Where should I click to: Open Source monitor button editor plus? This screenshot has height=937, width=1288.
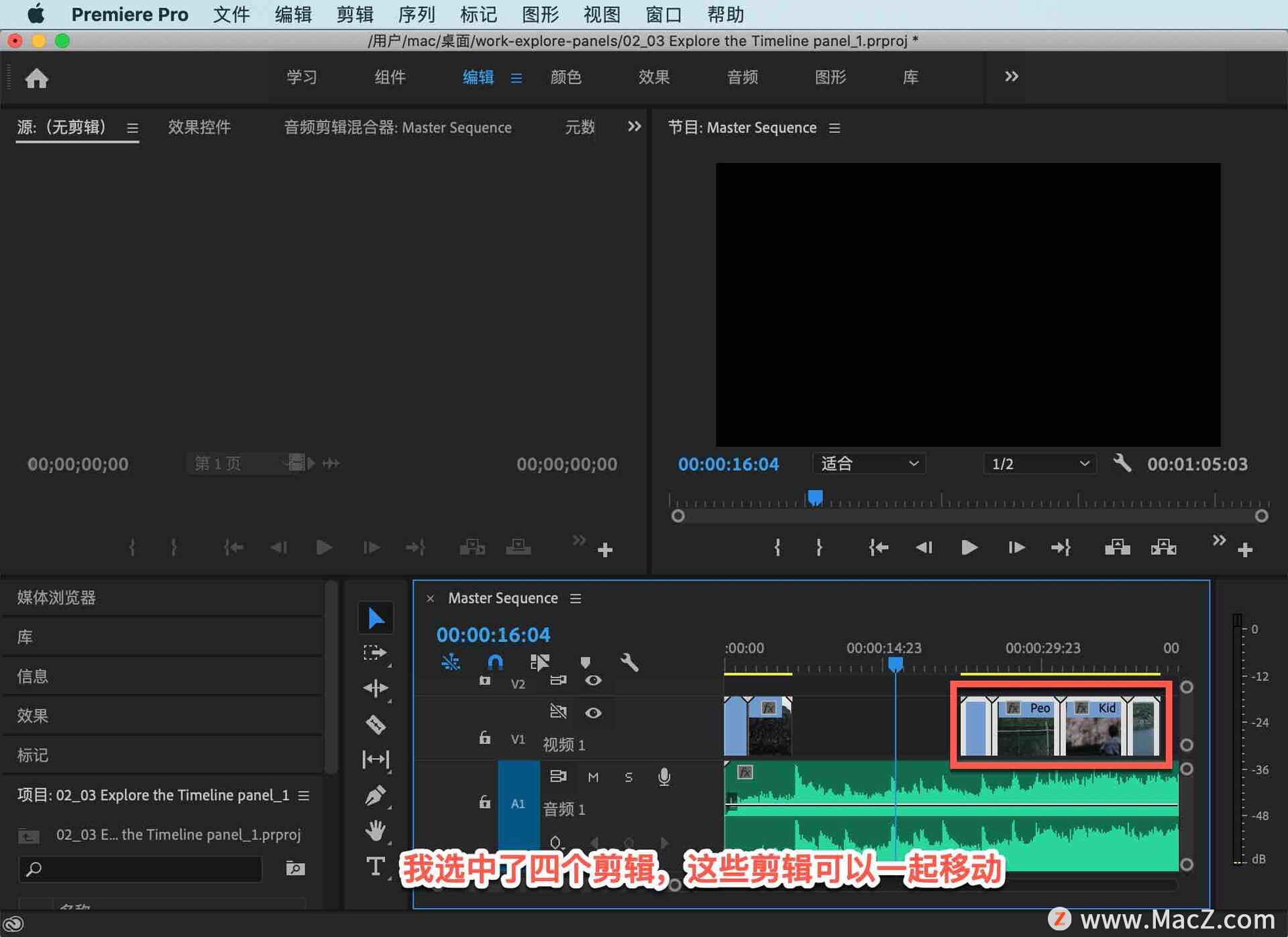pyautogui.click(x=605, y=550)
